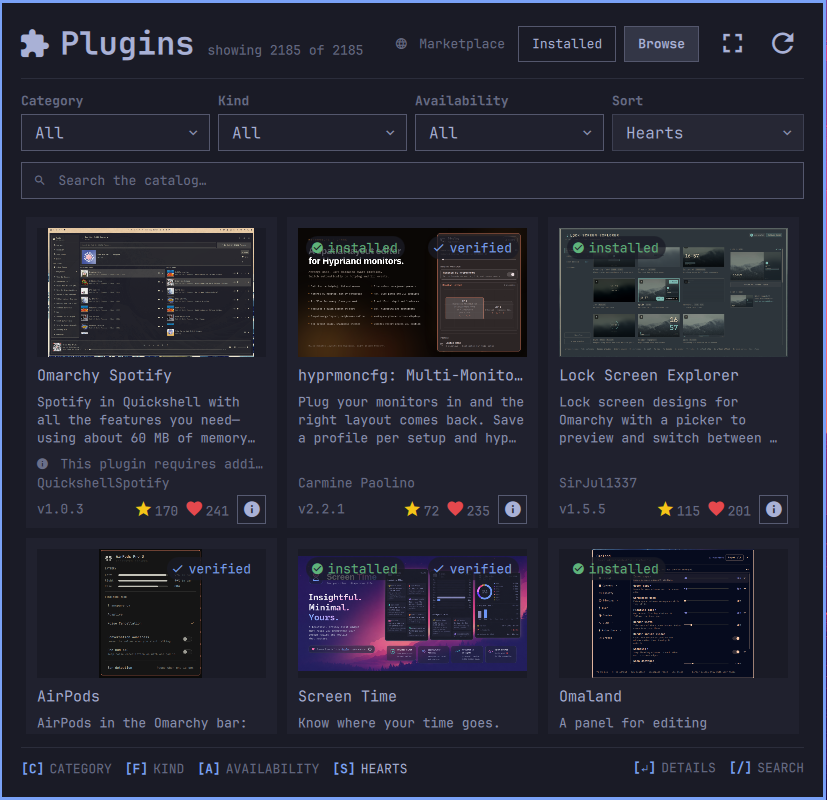Click the heart icon on Omarchy Spotify
827x800 pixels.
coord(194,509)
